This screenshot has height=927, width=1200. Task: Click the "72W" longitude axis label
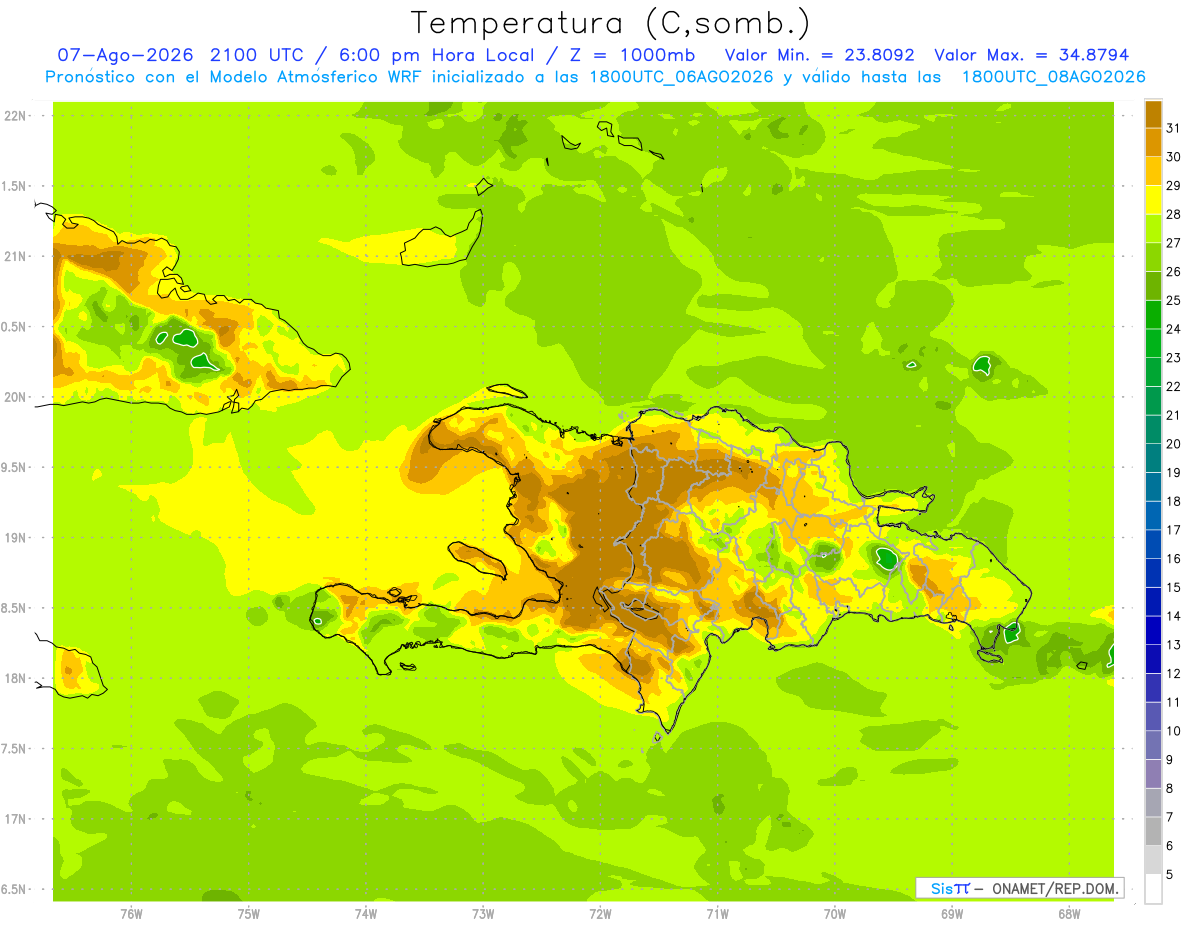pos(601,914)
